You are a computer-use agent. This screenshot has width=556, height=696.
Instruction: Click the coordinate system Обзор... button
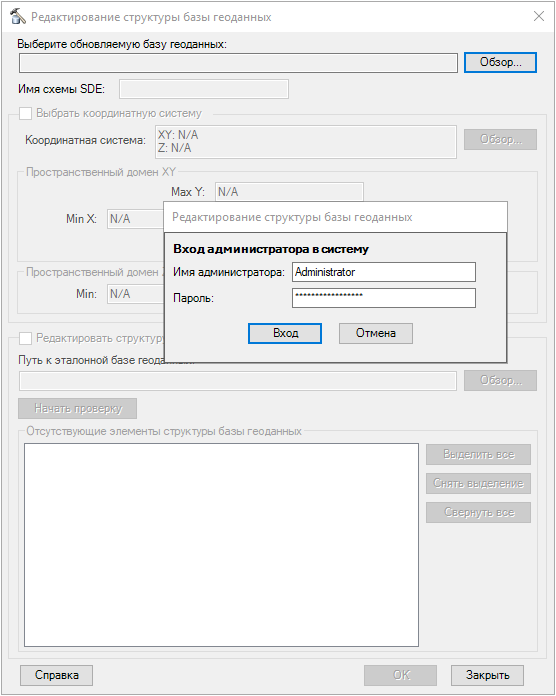(x=500, y=139)
